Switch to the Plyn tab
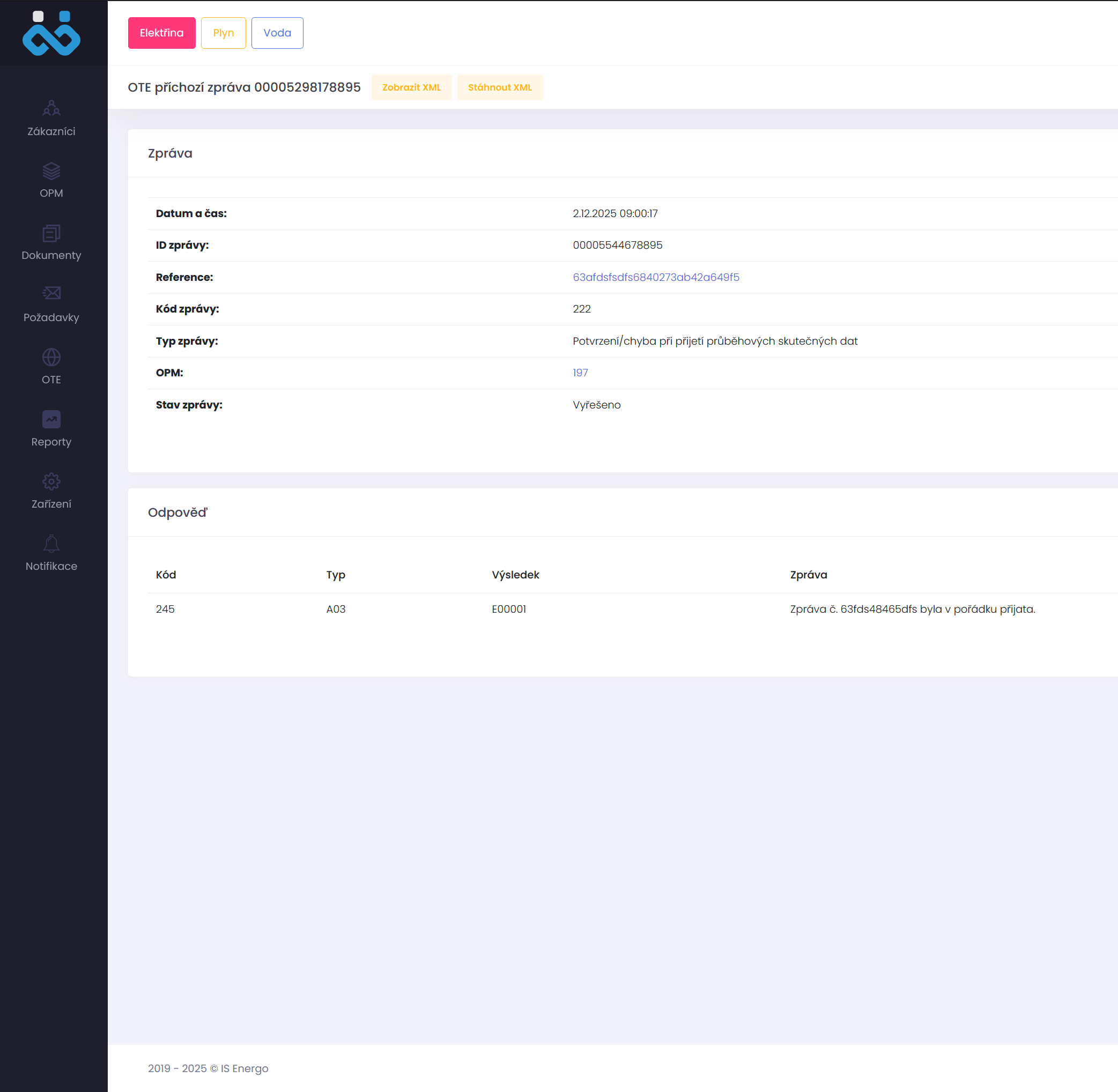 pyautogui.click(x=223, y=33)
